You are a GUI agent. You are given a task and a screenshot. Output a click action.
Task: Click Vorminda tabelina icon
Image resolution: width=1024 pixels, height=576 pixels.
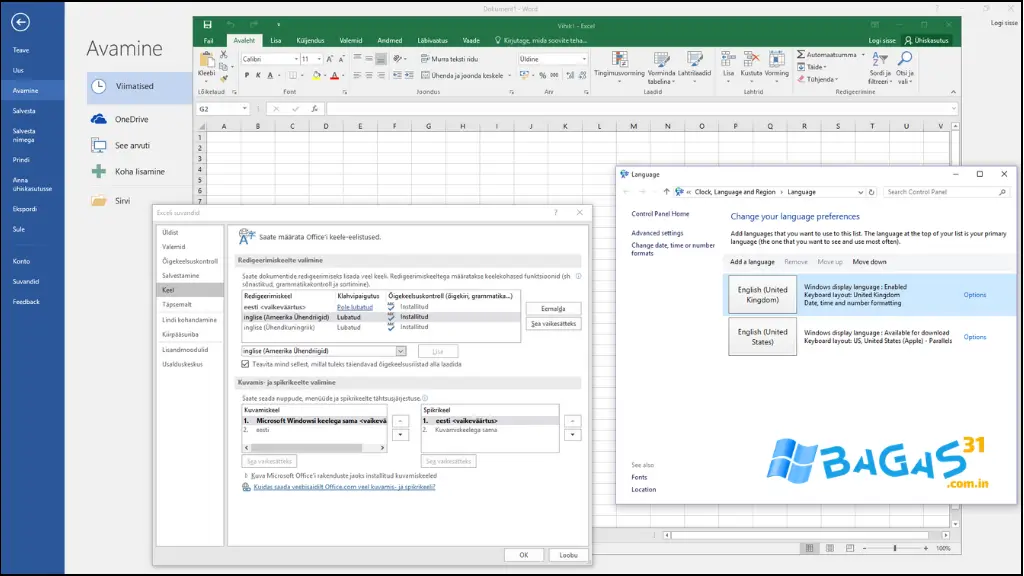tap(660, 59)
